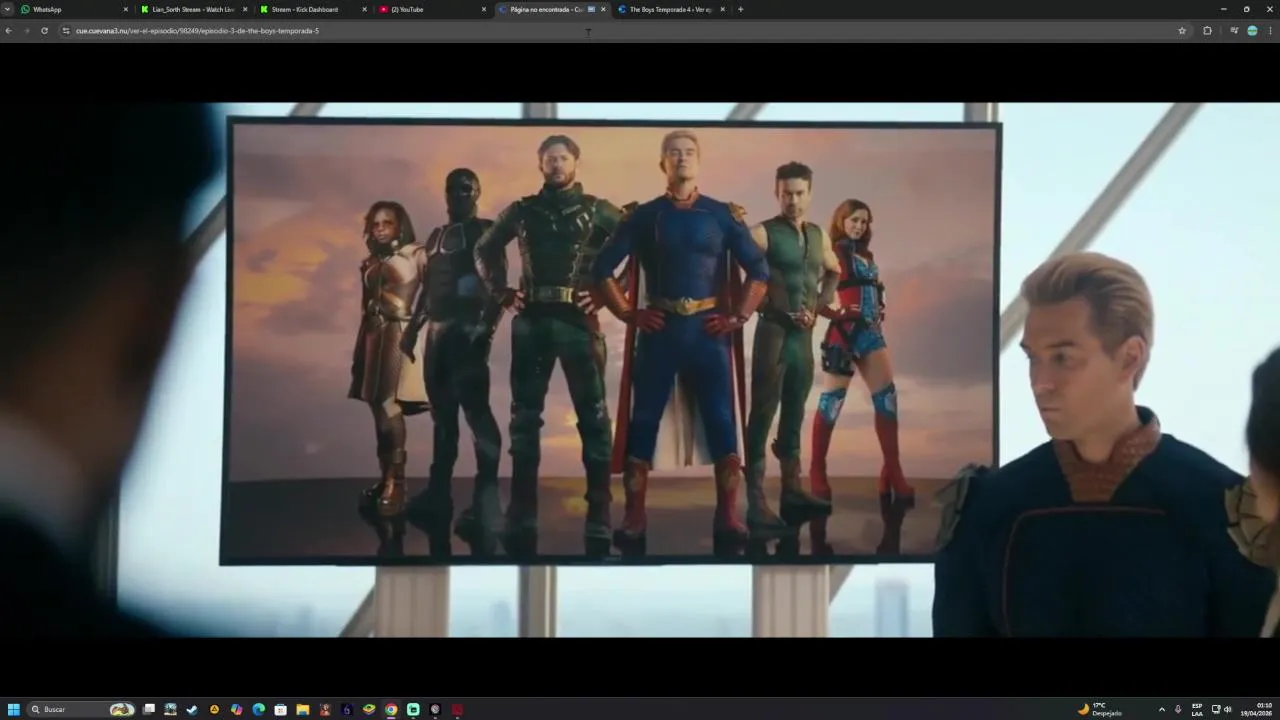
Task: Launch Copilot from the taskbar
Action: [x=237, y=709]
